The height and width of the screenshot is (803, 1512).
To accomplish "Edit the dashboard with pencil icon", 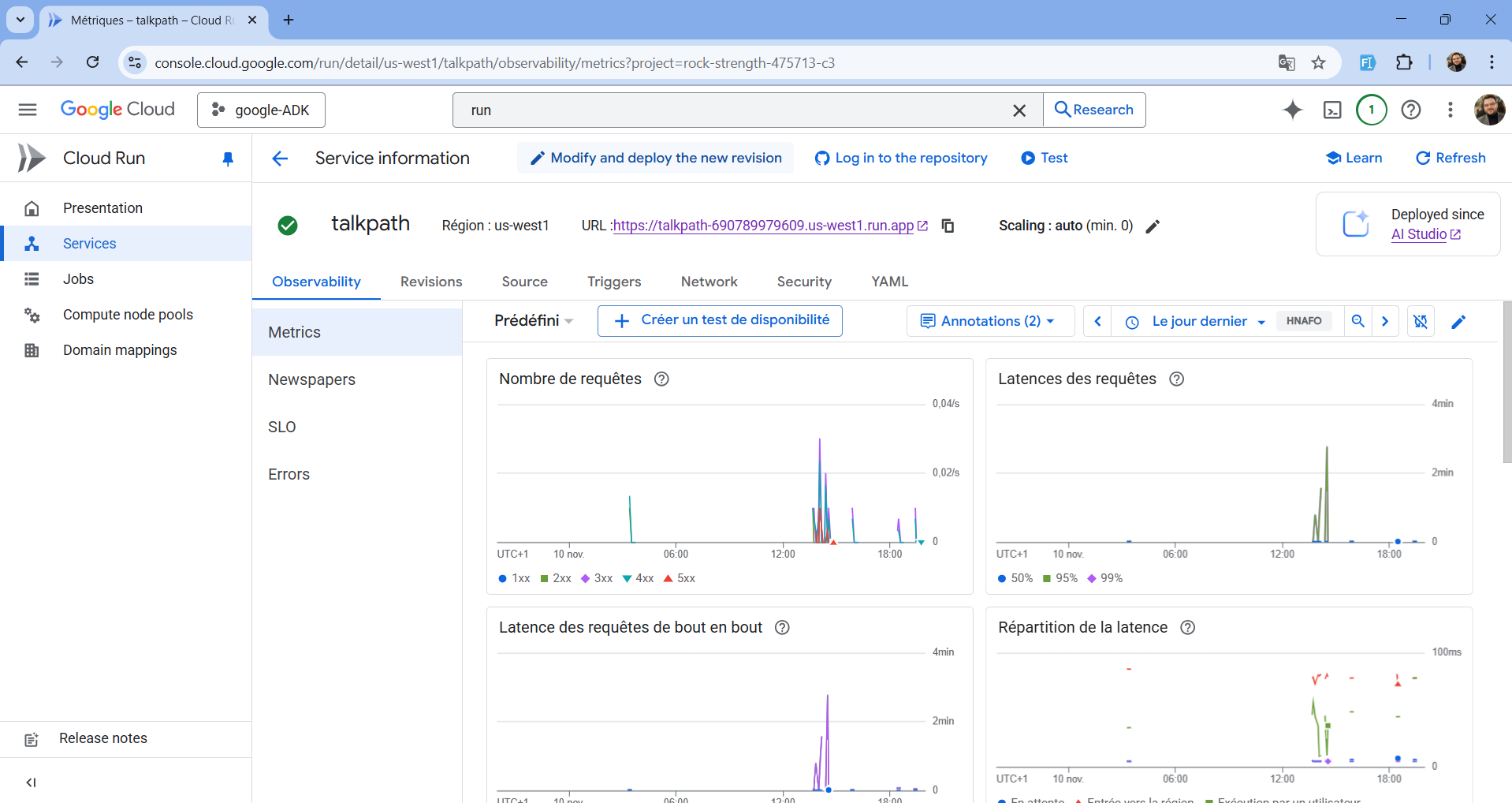I will [x=1458, y=322].
